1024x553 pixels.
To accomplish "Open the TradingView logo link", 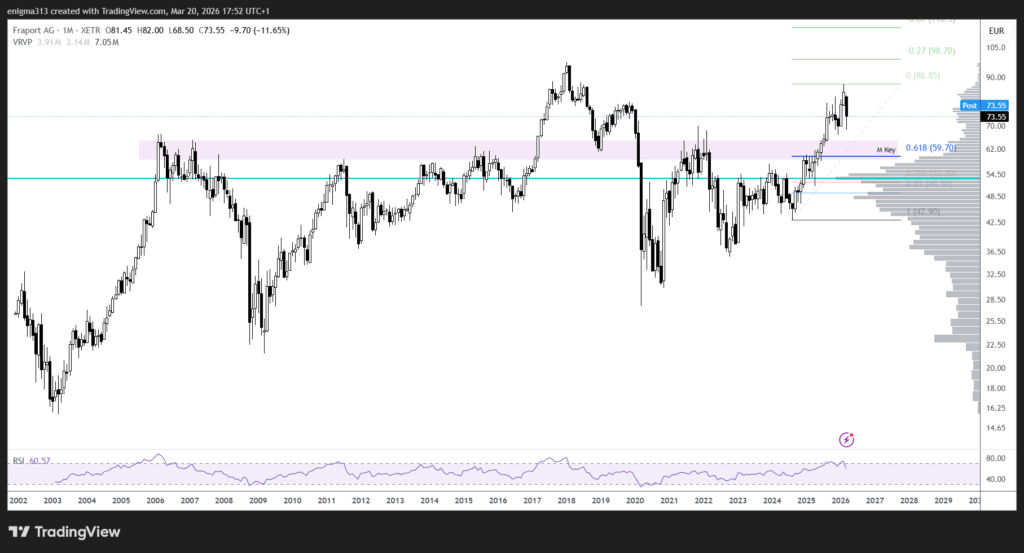I will pos(64,532).
